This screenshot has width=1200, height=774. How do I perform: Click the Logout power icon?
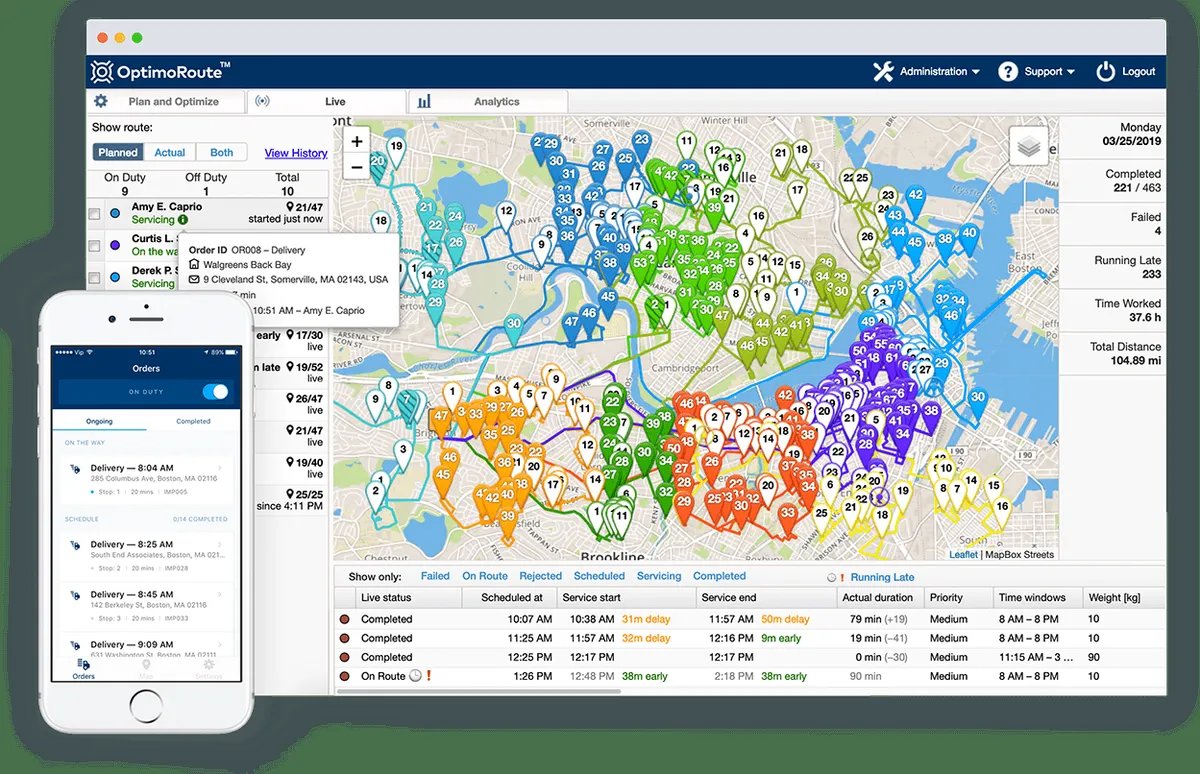point(1105,71)
